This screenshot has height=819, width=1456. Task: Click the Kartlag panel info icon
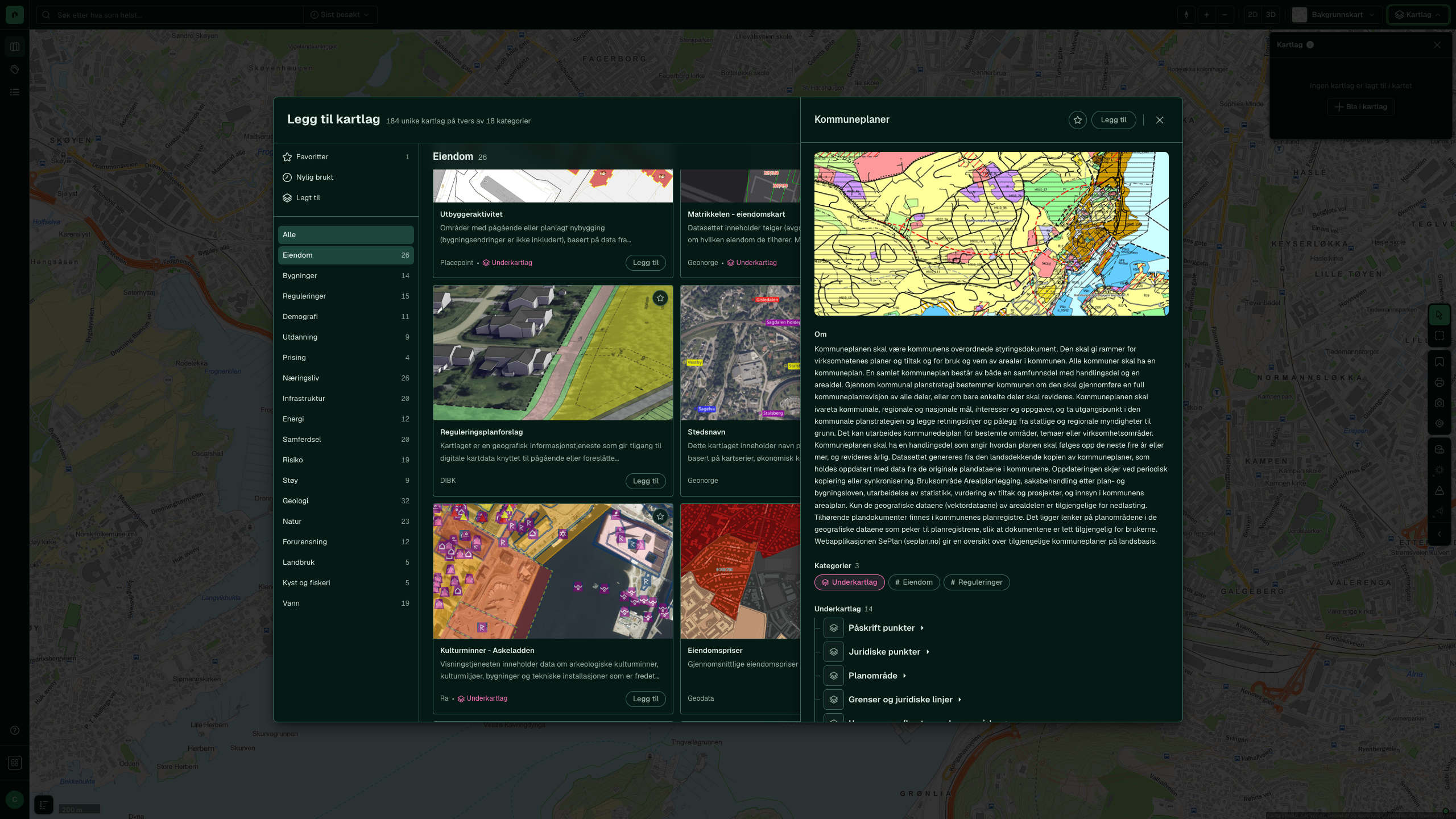pyautogui.click(x=1310, y=45)
